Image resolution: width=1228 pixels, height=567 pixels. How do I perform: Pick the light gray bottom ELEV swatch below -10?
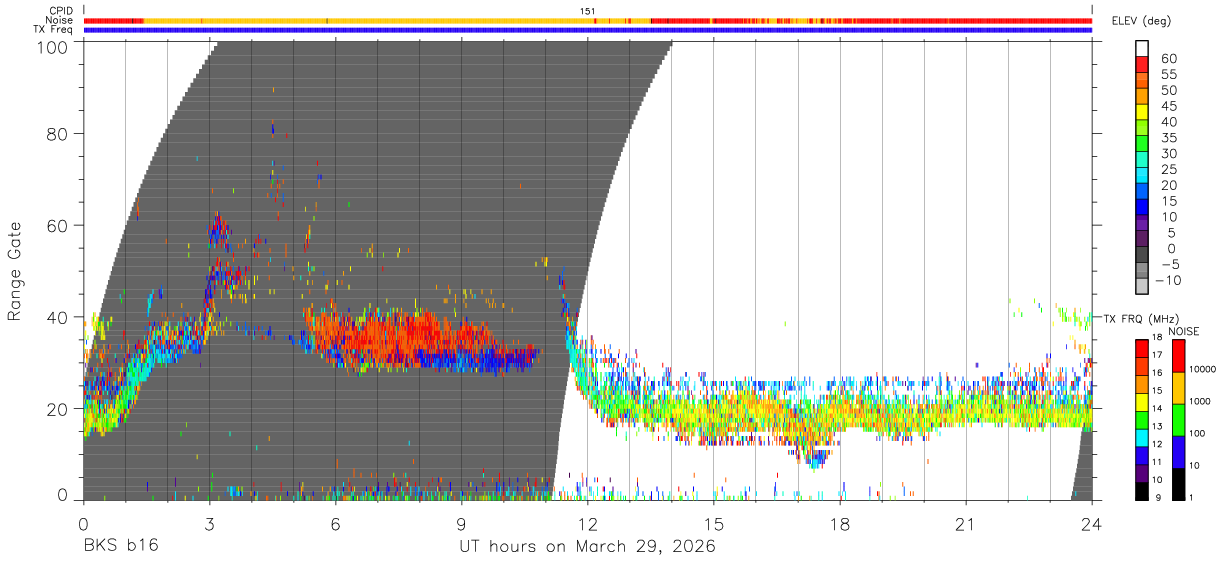click(x=1142, y=288)
